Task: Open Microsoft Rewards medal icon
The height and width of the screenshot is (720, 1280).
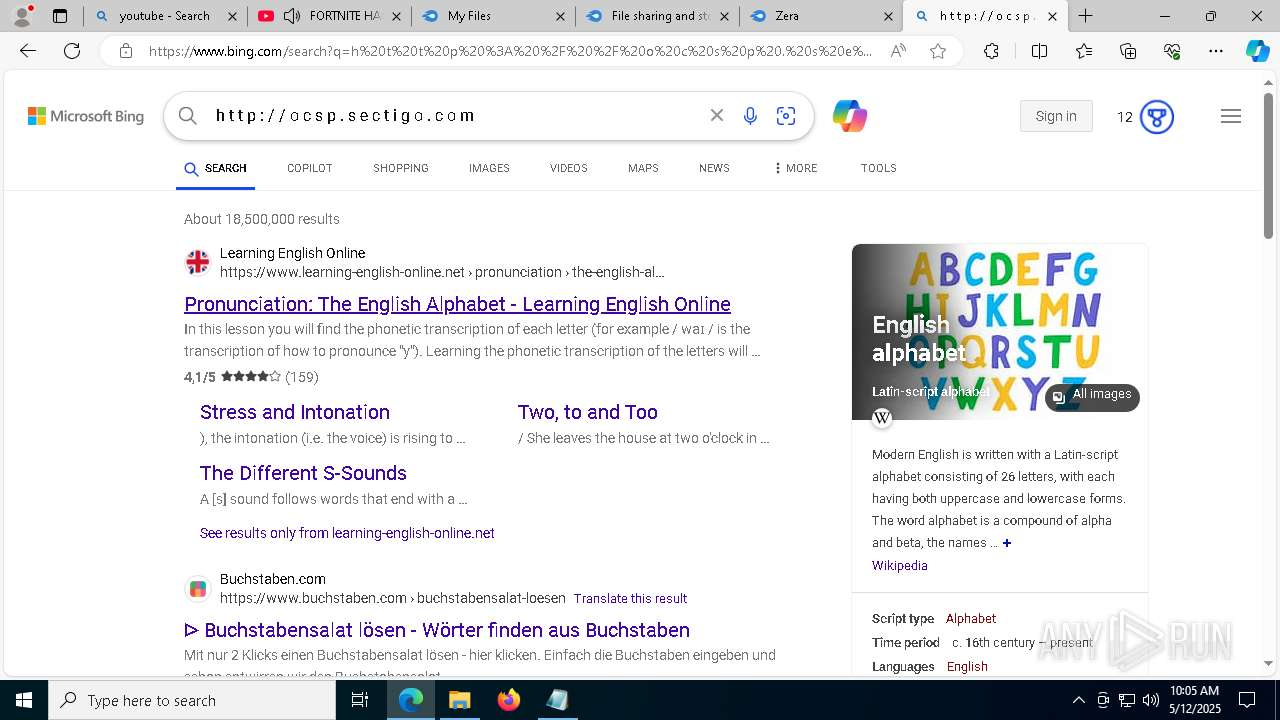Action: click(1157, 117)
